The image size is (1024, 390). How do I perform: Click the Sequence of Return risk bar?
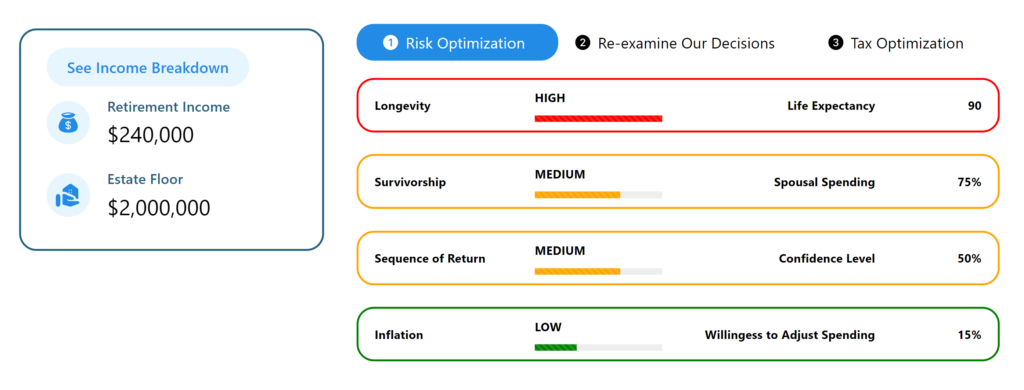598,271
